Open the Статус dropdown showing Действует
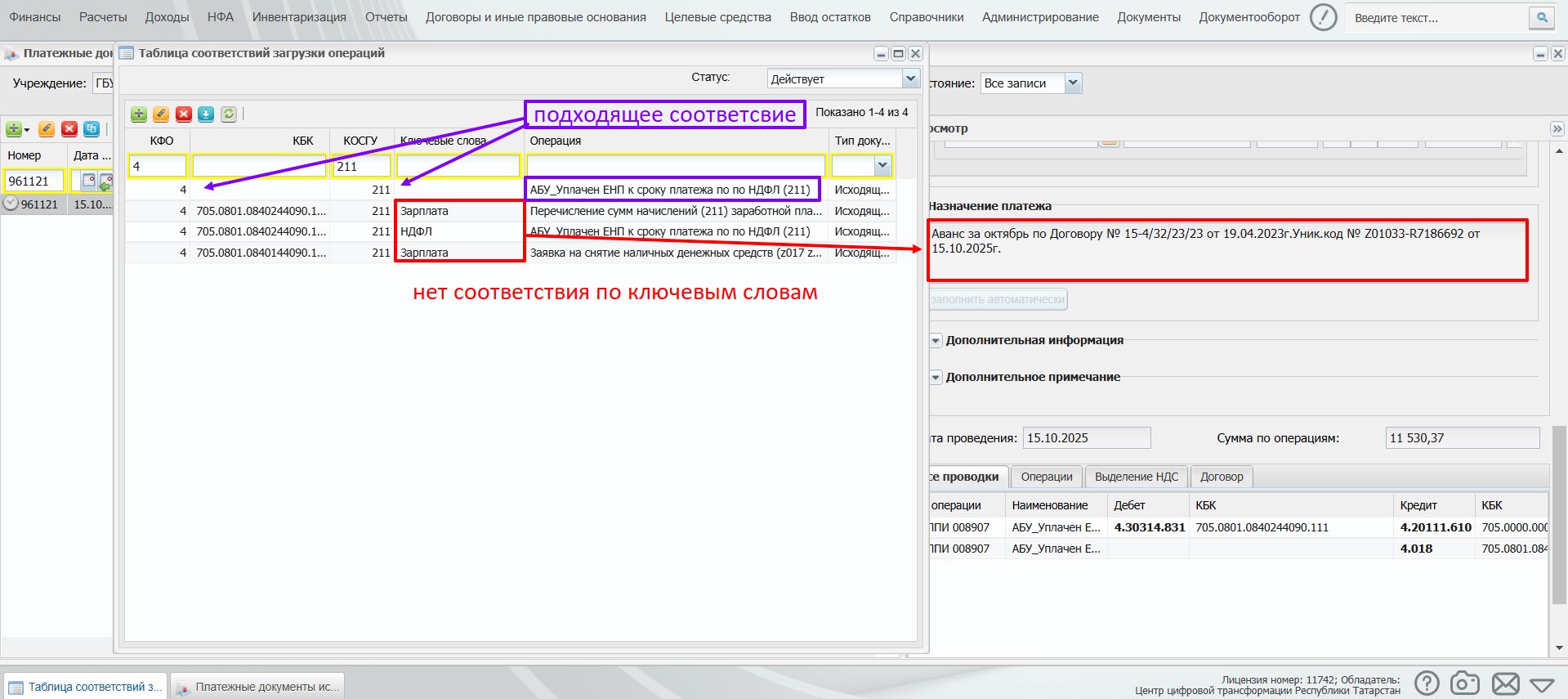1568x699 pixels. point(910,78)
